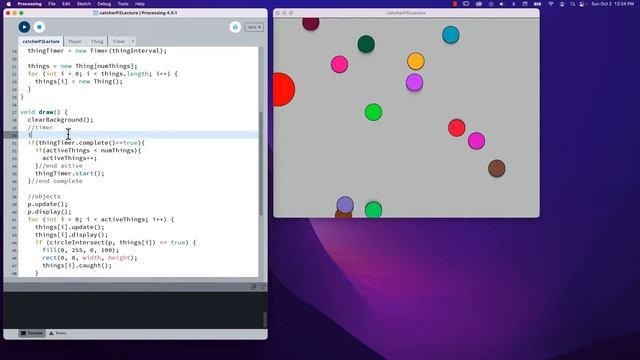Click the 'things[i].caught();' line
Image resolution: width=640 pixels, height=360 pixels.
(77, 265)
